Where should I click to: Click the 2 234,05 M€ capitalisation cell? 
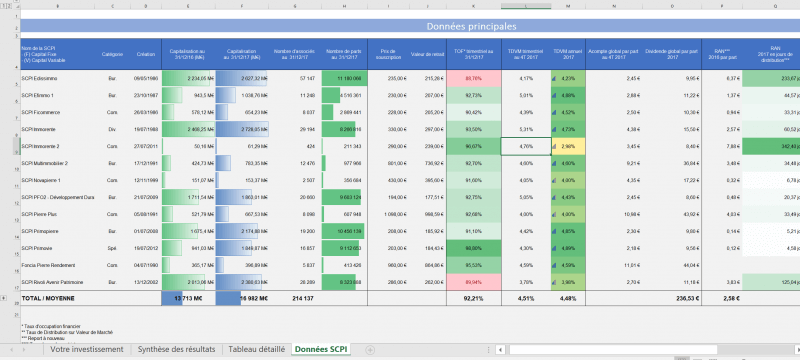tap(189, 79)
